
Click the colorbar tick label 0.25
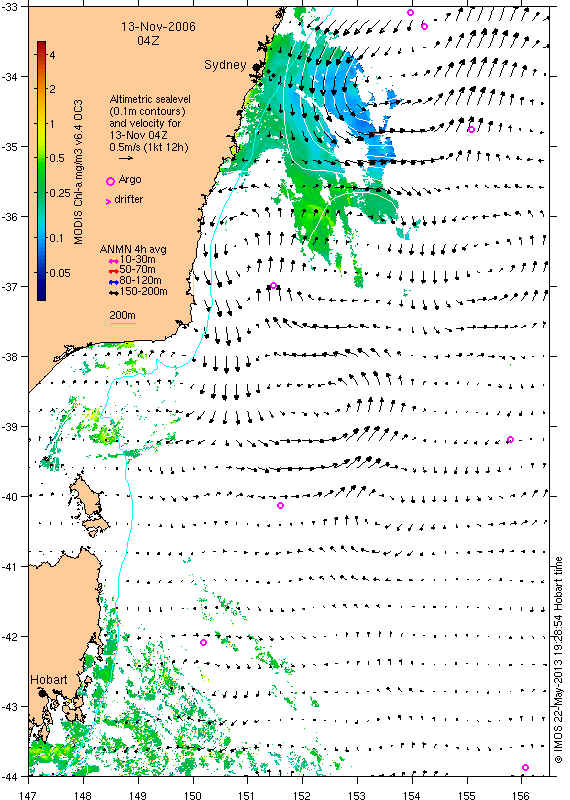(60, 193)
